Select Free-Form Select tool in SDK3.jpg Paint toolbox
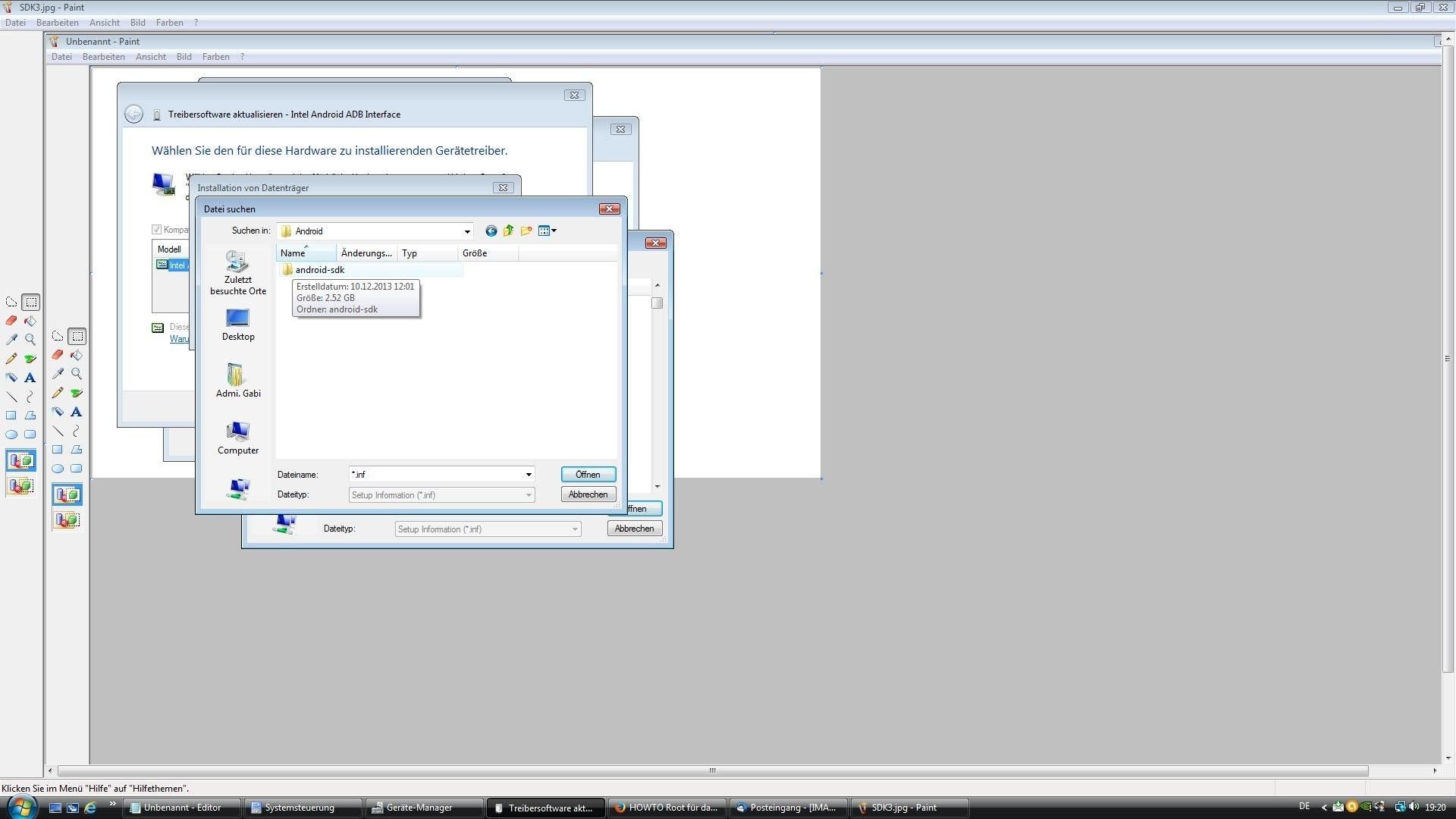Screen dimensions: 1456x819 [11, 302]
